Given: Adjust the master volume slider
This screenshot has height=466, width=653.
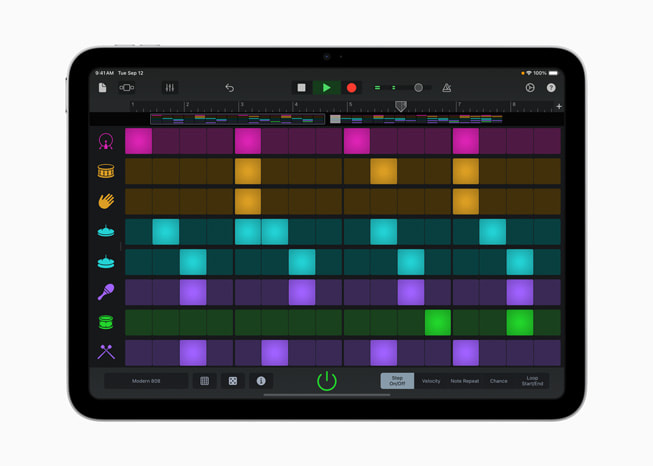Looking at the screenshot, I should coord(419,88).
